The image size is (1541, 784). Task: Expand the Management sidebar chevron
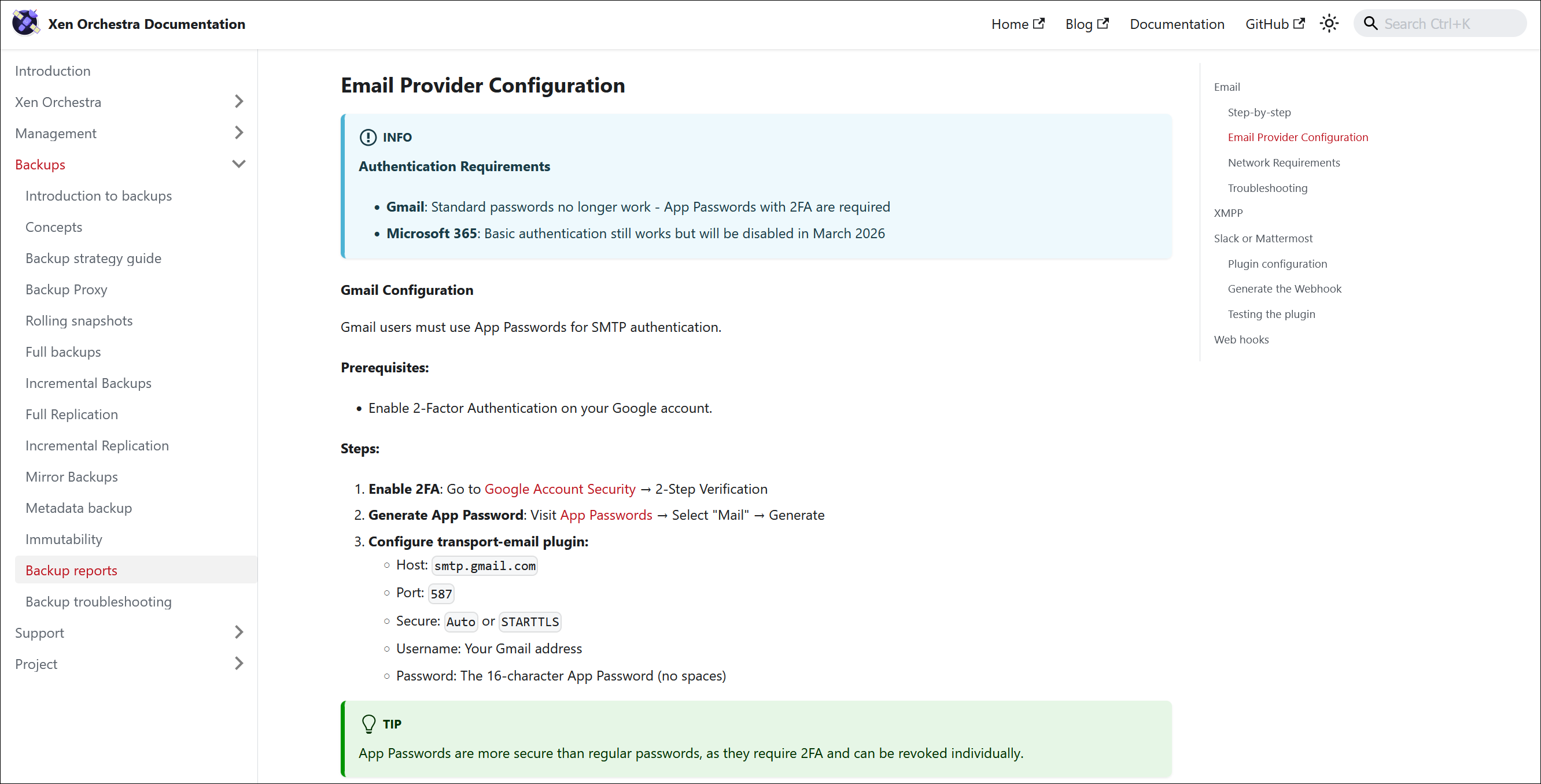239,133
